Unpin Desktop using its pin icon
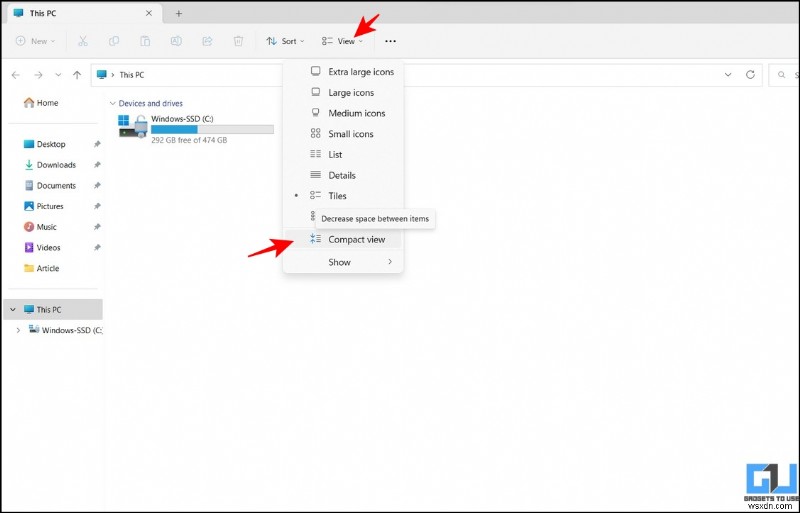 97,144
